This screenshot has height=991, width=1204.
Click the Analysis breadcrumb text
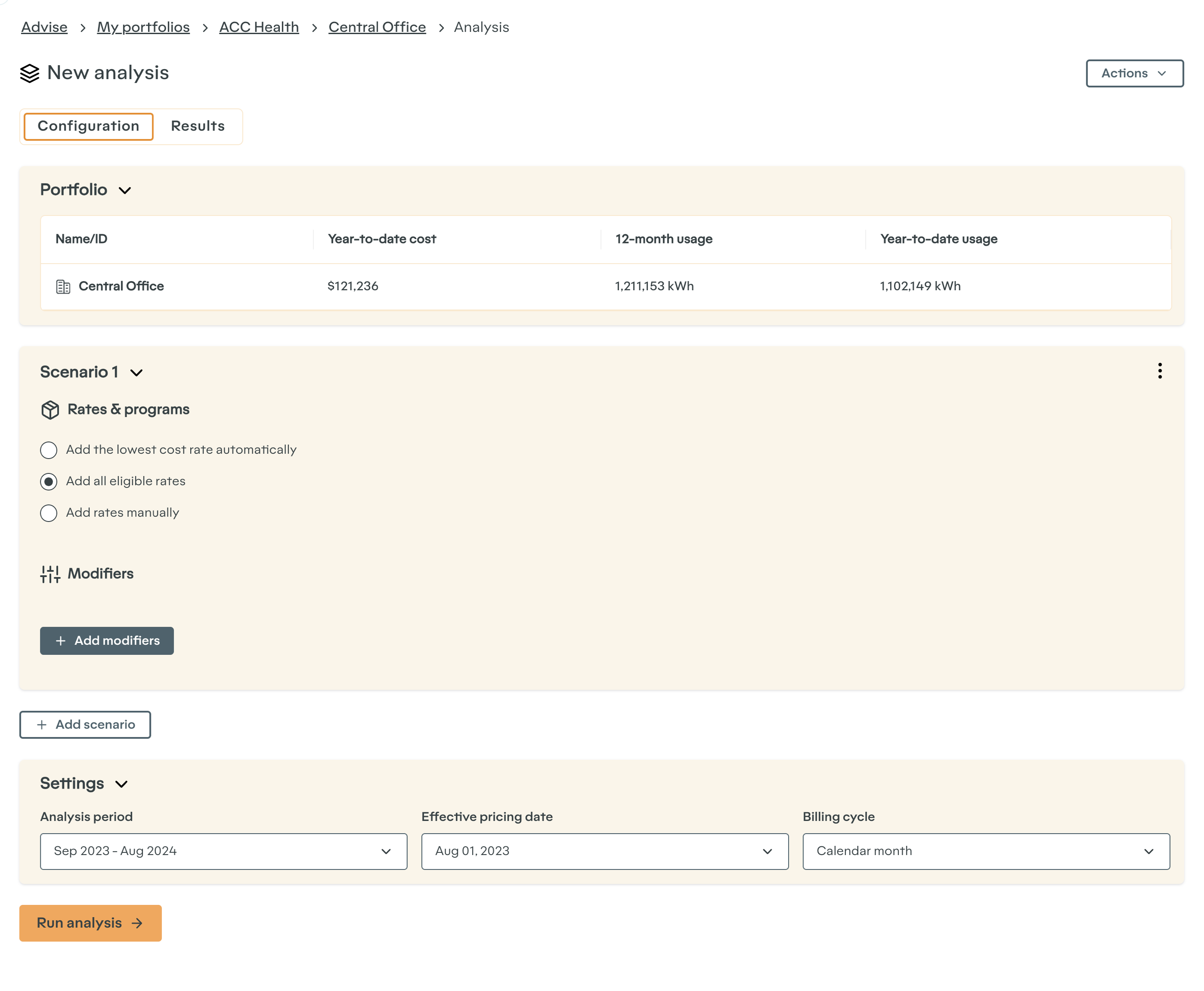tap(481, 27)
